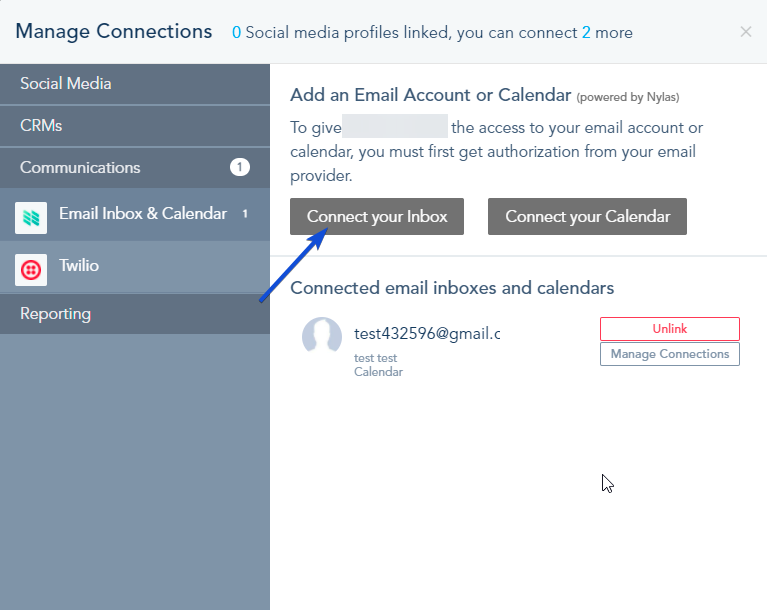
Task: Click the Calendar label under test test
Action: (378, 372)
